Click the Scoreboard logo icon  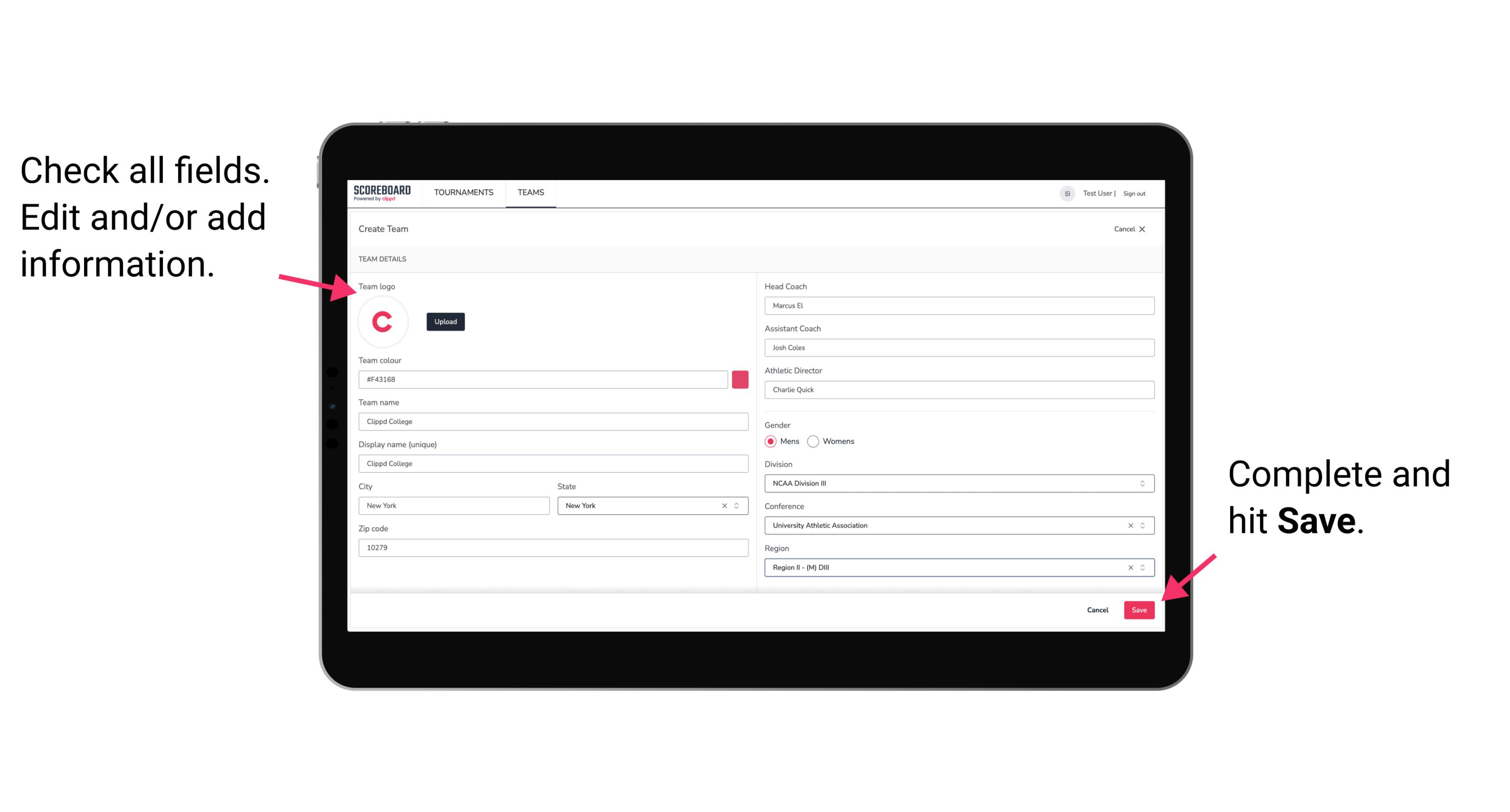pos(382,192)
